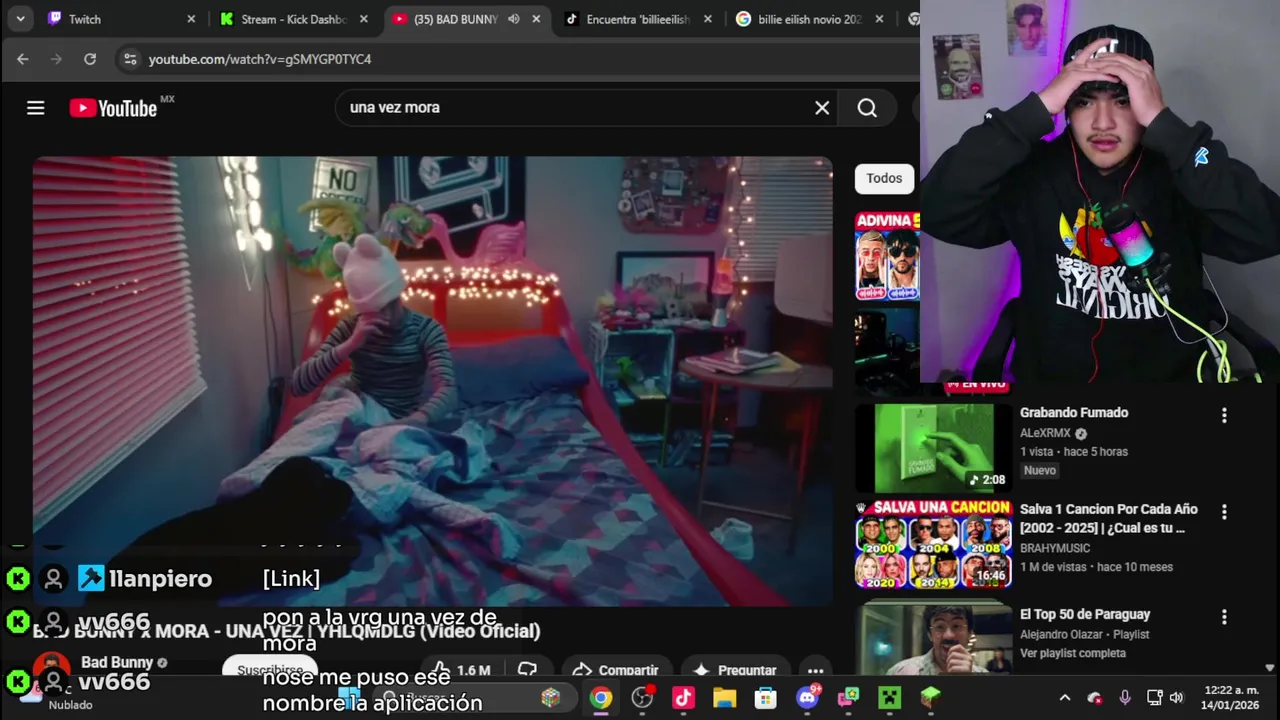Run search with the magnifier button
1280x720 pixels.
point(867,108)
